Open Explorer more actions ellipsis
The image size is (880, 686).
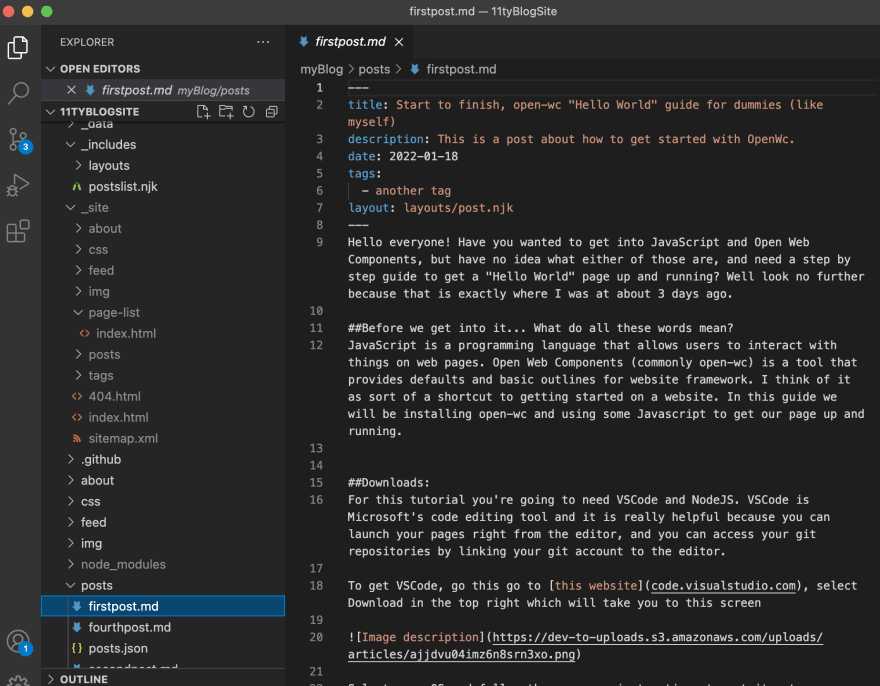(263, 42)
